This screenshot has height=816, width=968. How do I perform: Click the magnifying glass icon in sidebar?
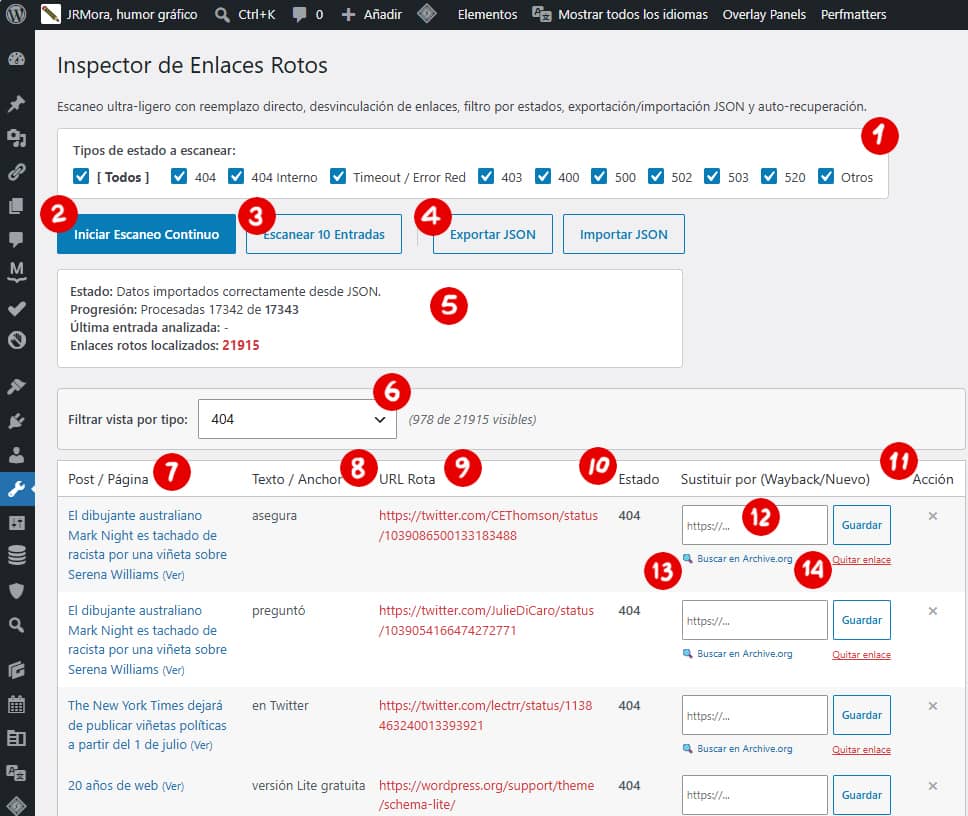pos(17,625)
